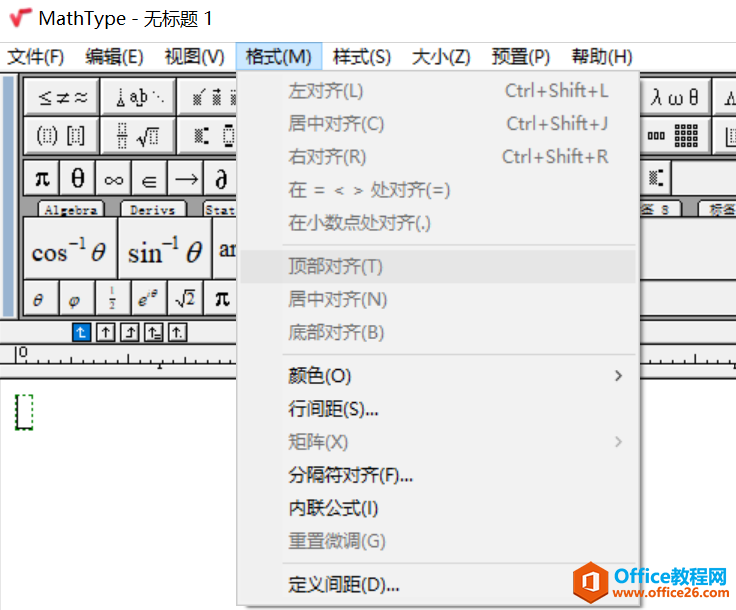Insert the theta symbol from symbol row
Screen dimensions: 736x610
(77, 178)
